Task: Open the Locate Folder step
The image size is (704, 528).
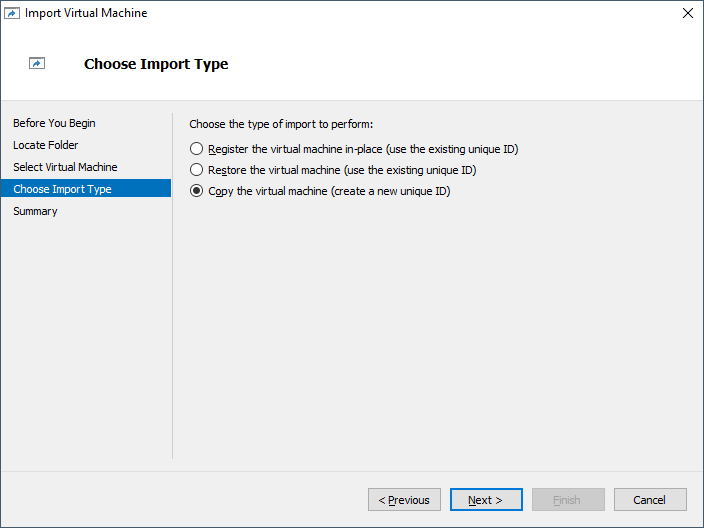Action: pyautogui.click(x=45, y=145)
